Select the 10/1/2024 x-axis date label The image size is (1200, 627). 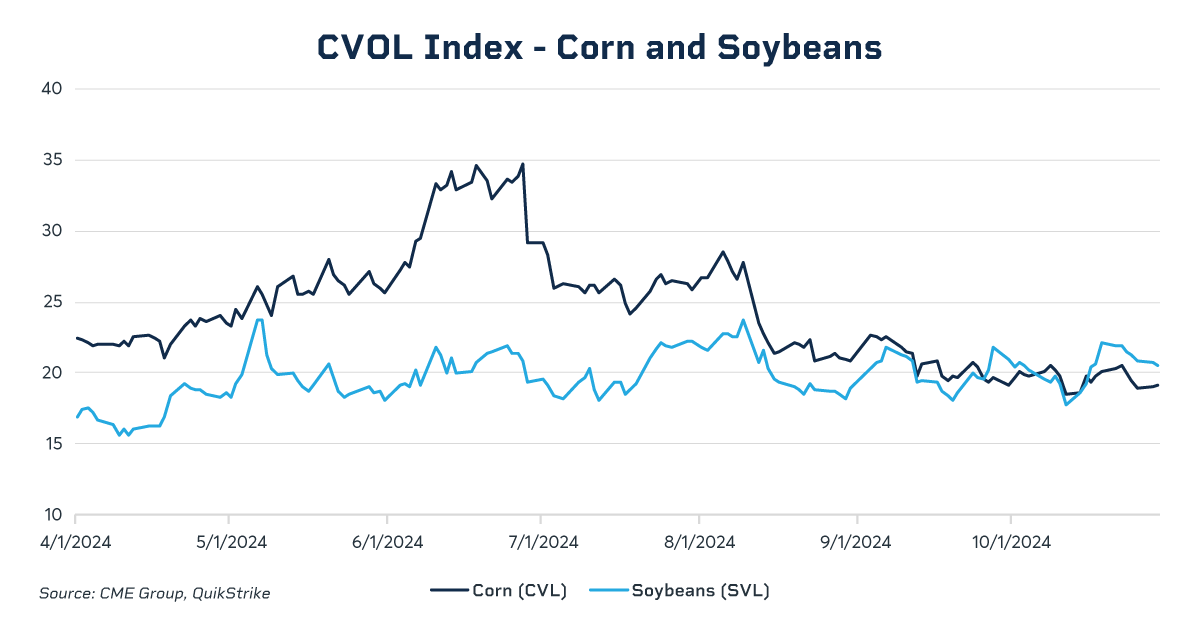tap(1011, 542)
